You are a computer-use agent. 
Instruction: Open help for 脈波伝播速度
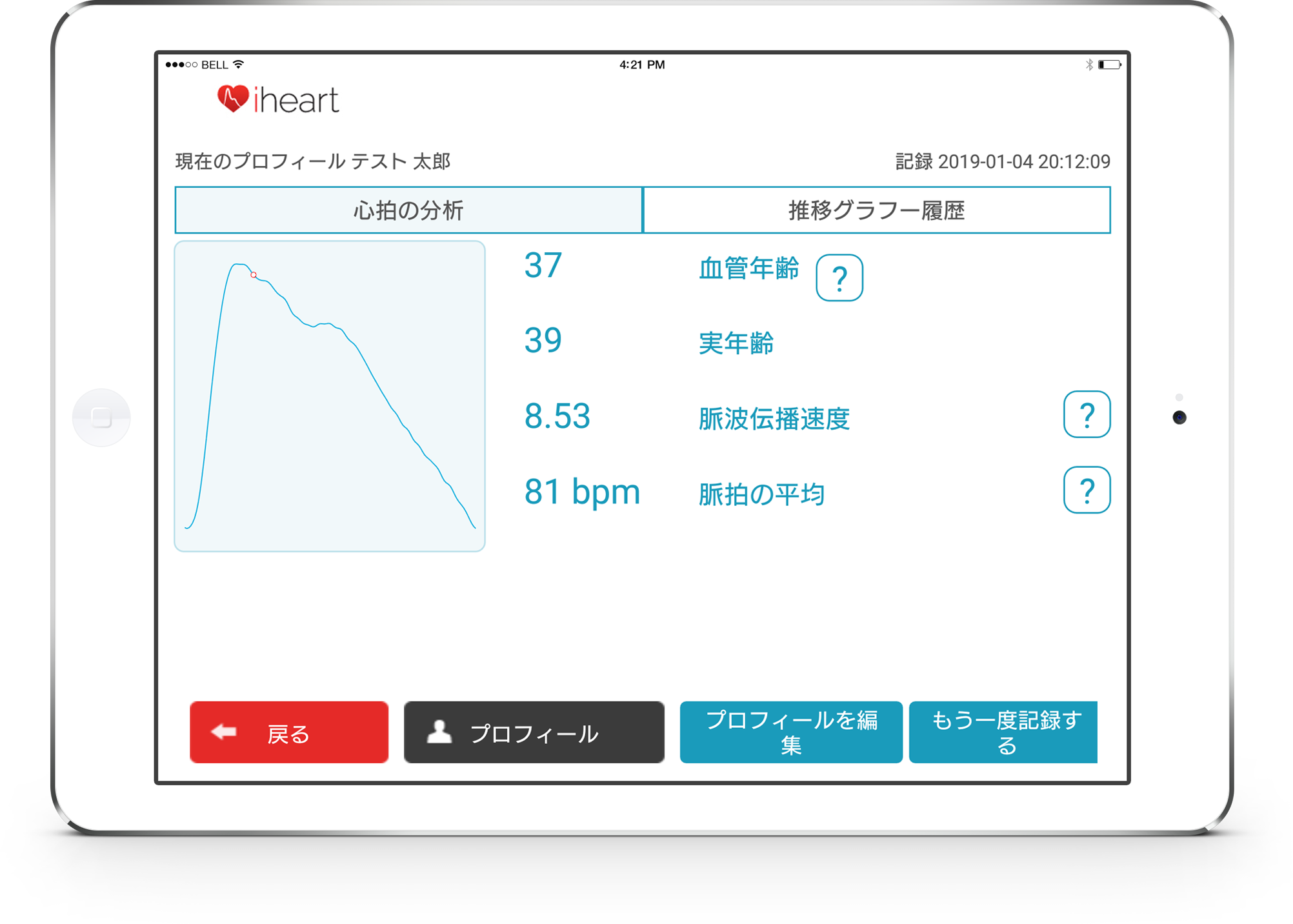point(1086,415)
